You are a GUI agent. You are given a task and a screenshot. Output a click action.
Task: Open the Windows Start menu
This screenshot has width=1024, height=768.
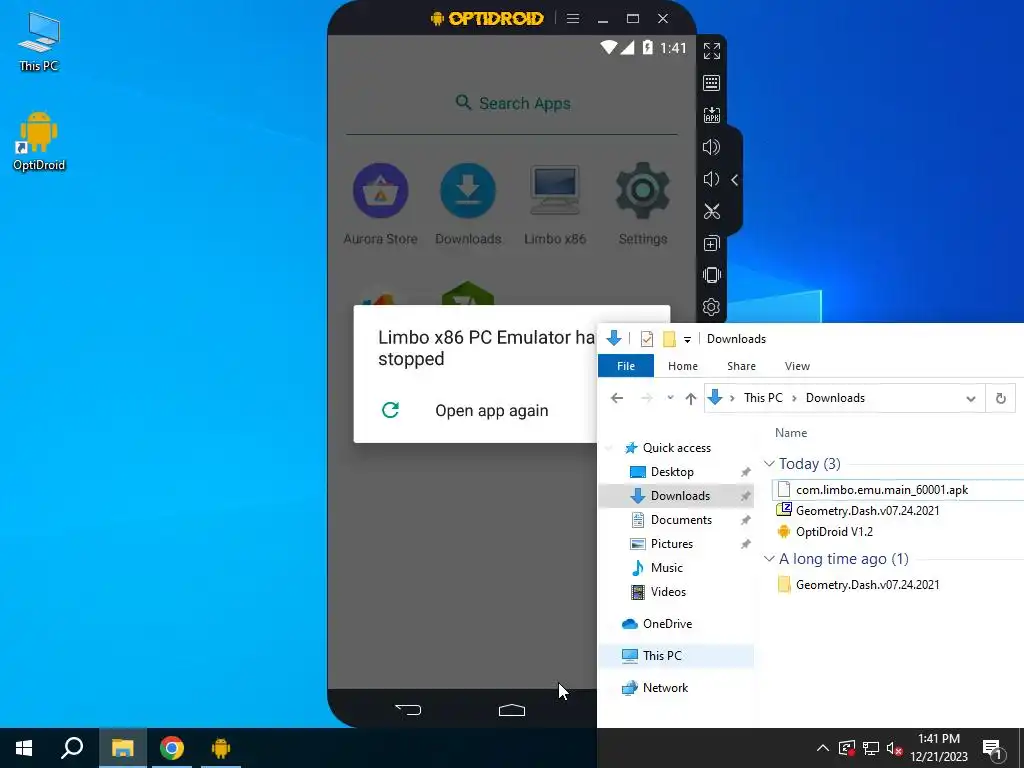click(x=24, y=748)
